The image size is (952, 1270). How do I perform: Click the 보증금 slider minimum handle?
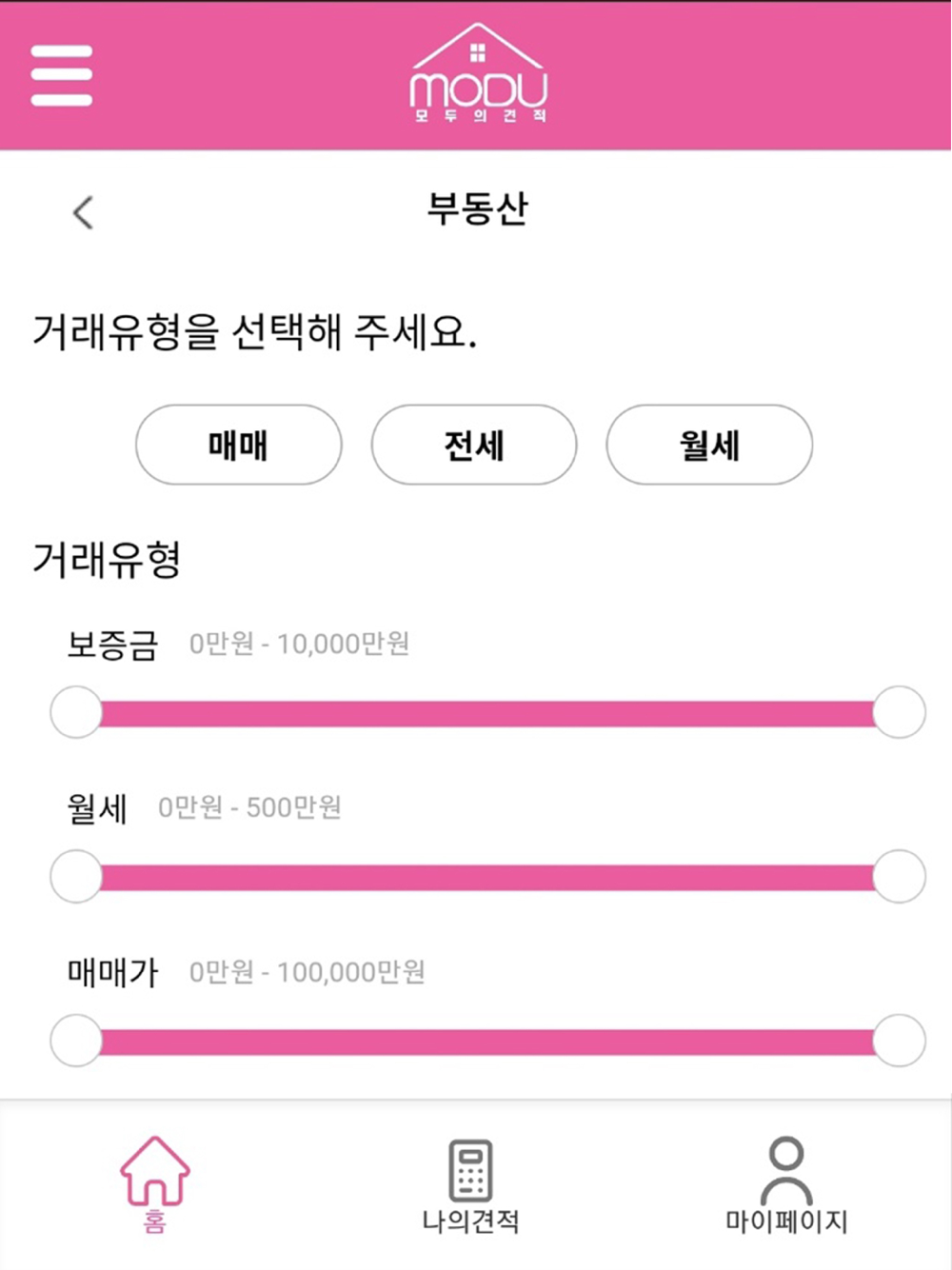coord(76,712)
